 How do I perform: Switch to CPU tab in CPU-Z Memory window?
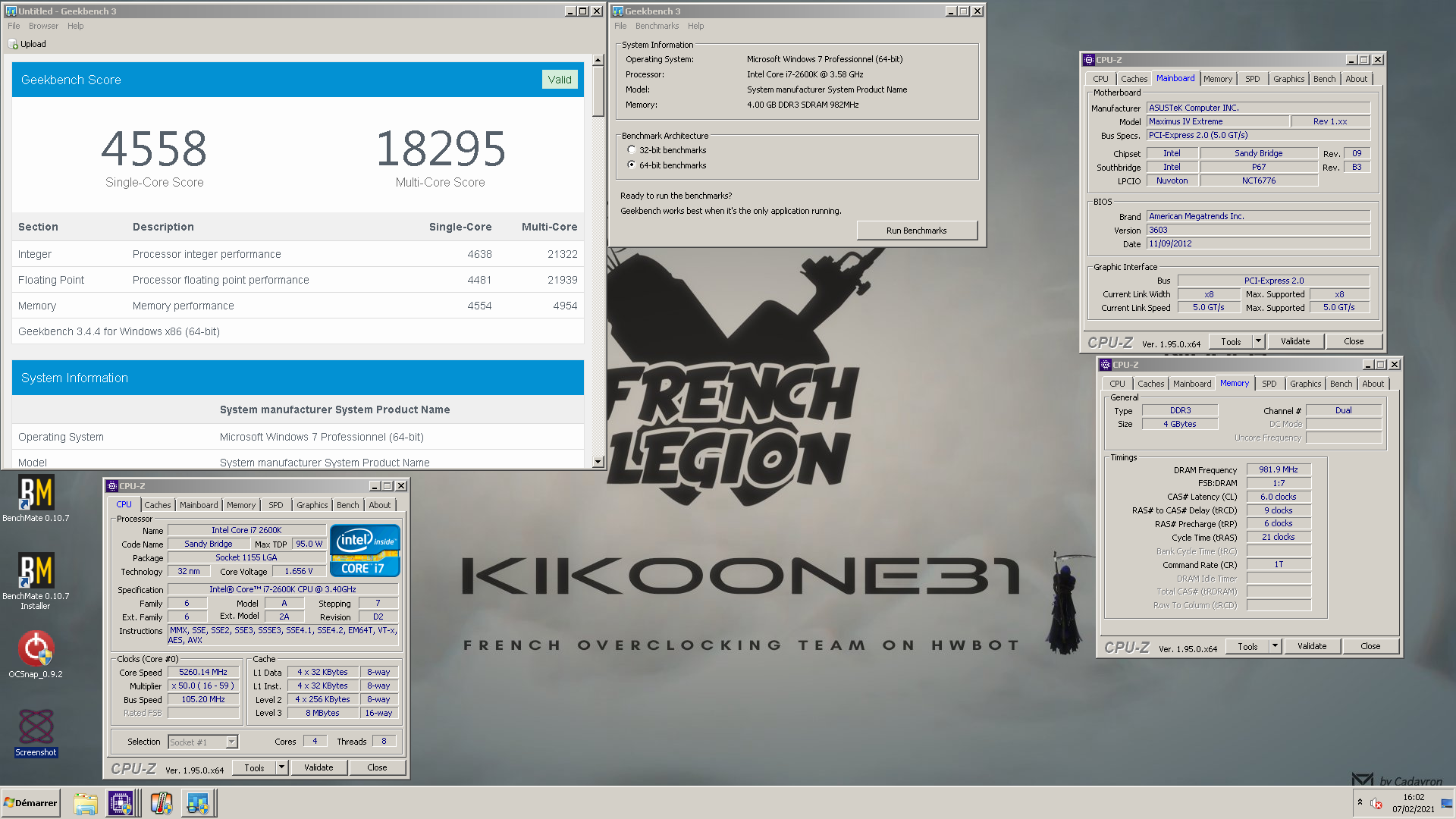click(1117, 384)
